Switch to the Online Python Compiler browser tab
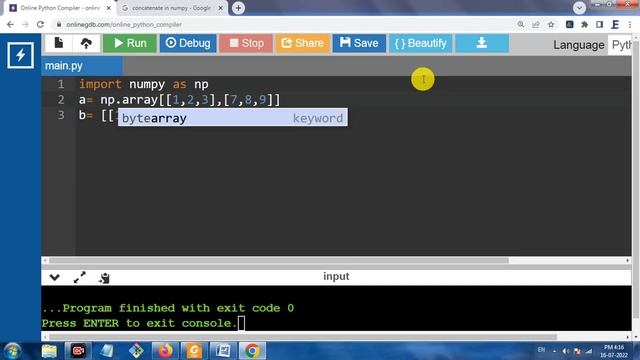This screenshot has height=360, width=640. point(60,8)
